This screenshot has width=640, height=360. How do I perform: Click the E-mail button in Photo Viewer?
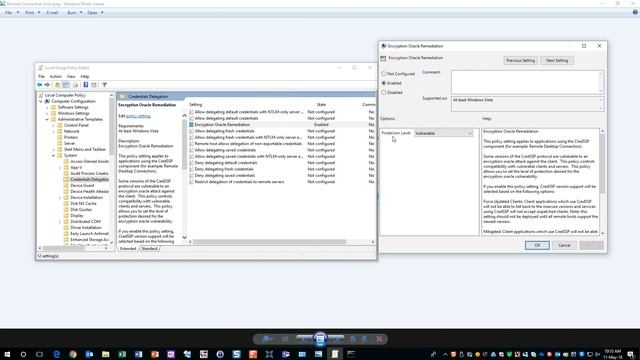coord(52,13)
